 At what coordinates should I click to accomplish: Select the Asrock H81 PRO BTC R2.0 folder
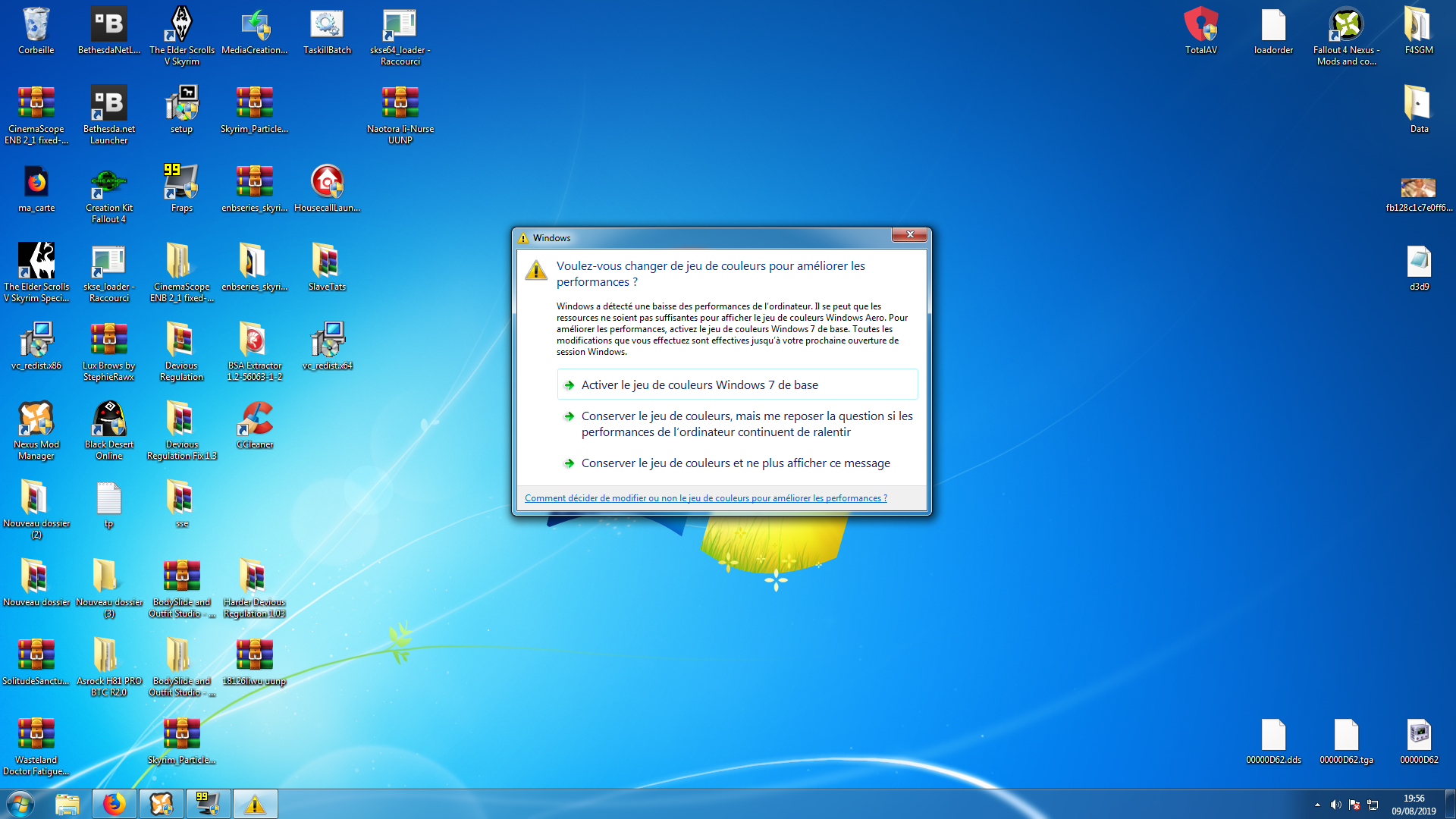[x=109, y=667]
